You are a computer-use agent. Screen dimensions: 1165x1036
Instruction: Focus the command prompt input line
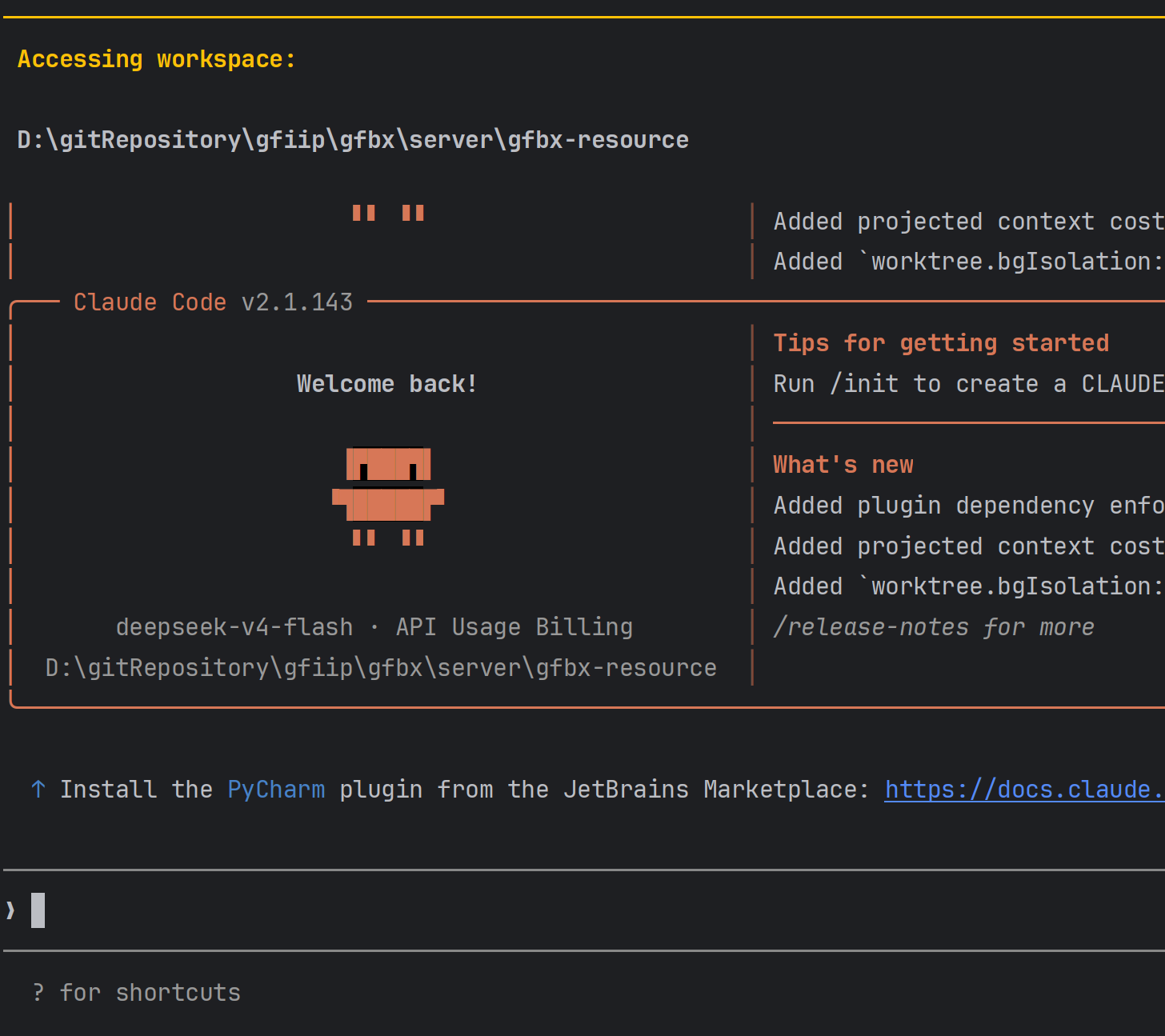point(584,910)
